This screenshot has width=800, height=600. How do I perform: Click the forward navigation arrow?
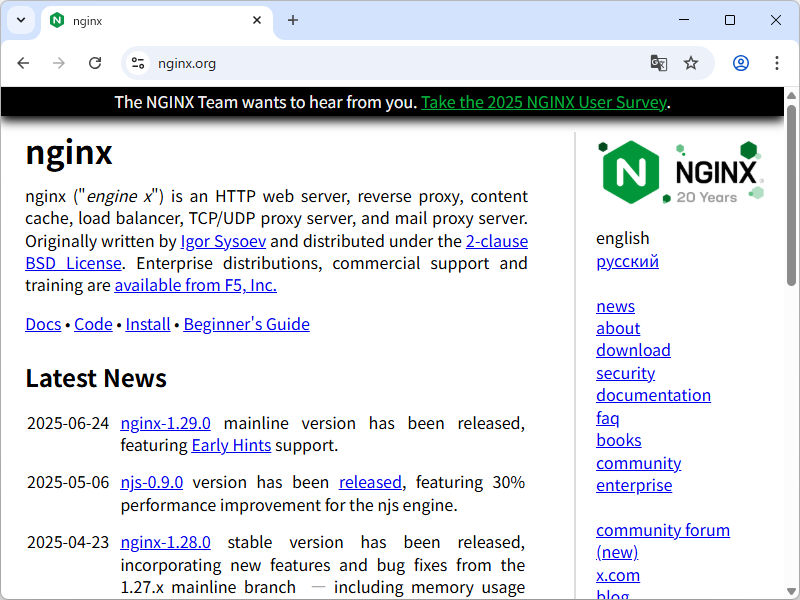59,62
